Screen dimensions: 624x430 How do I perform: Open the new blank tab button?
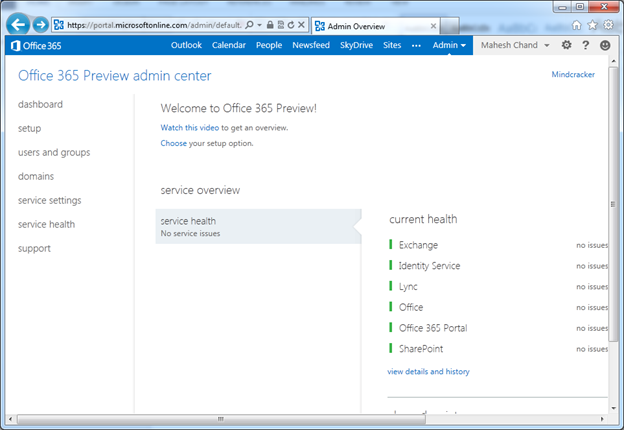coord(450,26)
